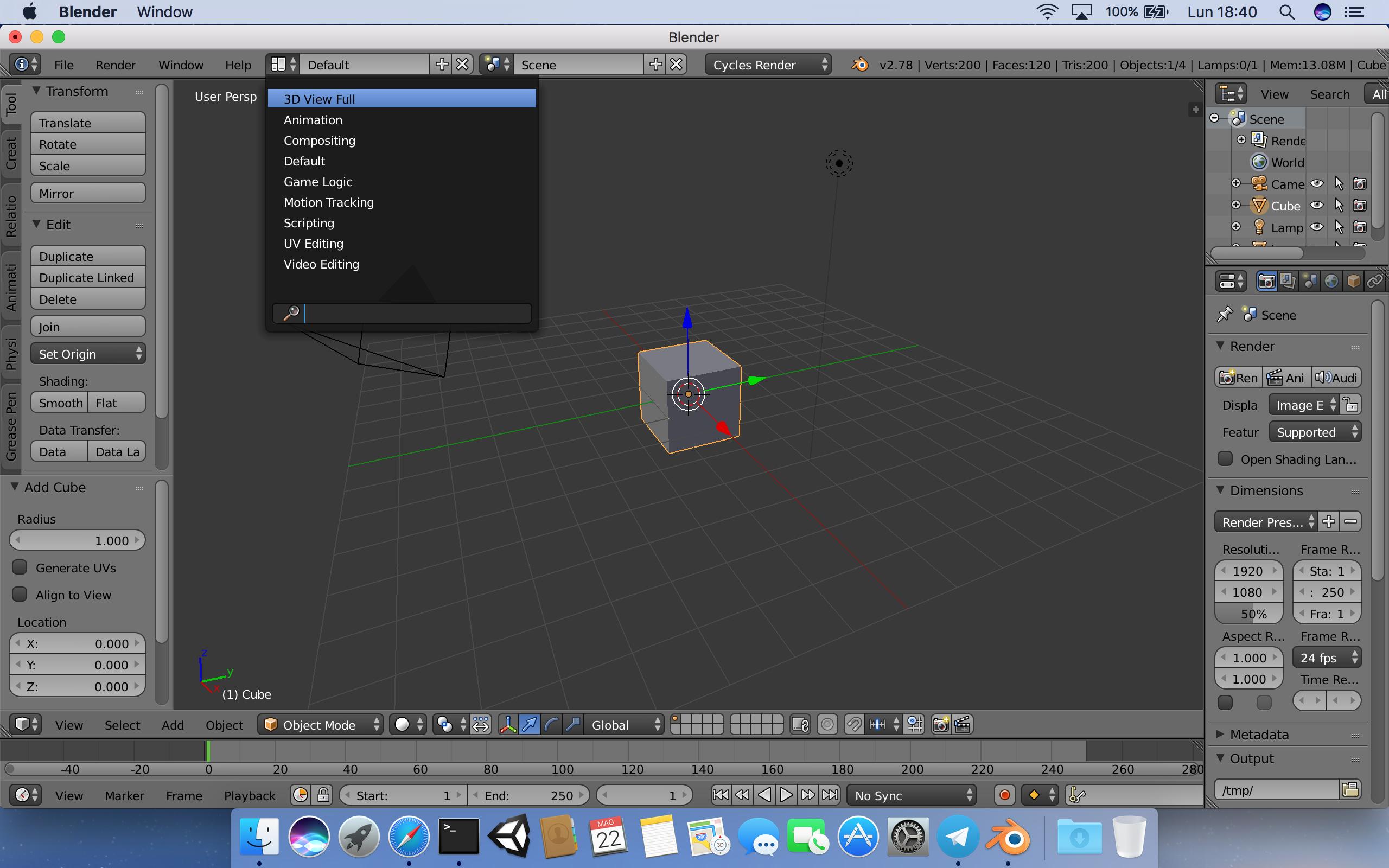Select the rotate manipulator arc icon
This screenshot has width=1389, height=868.
pos(551,724)
